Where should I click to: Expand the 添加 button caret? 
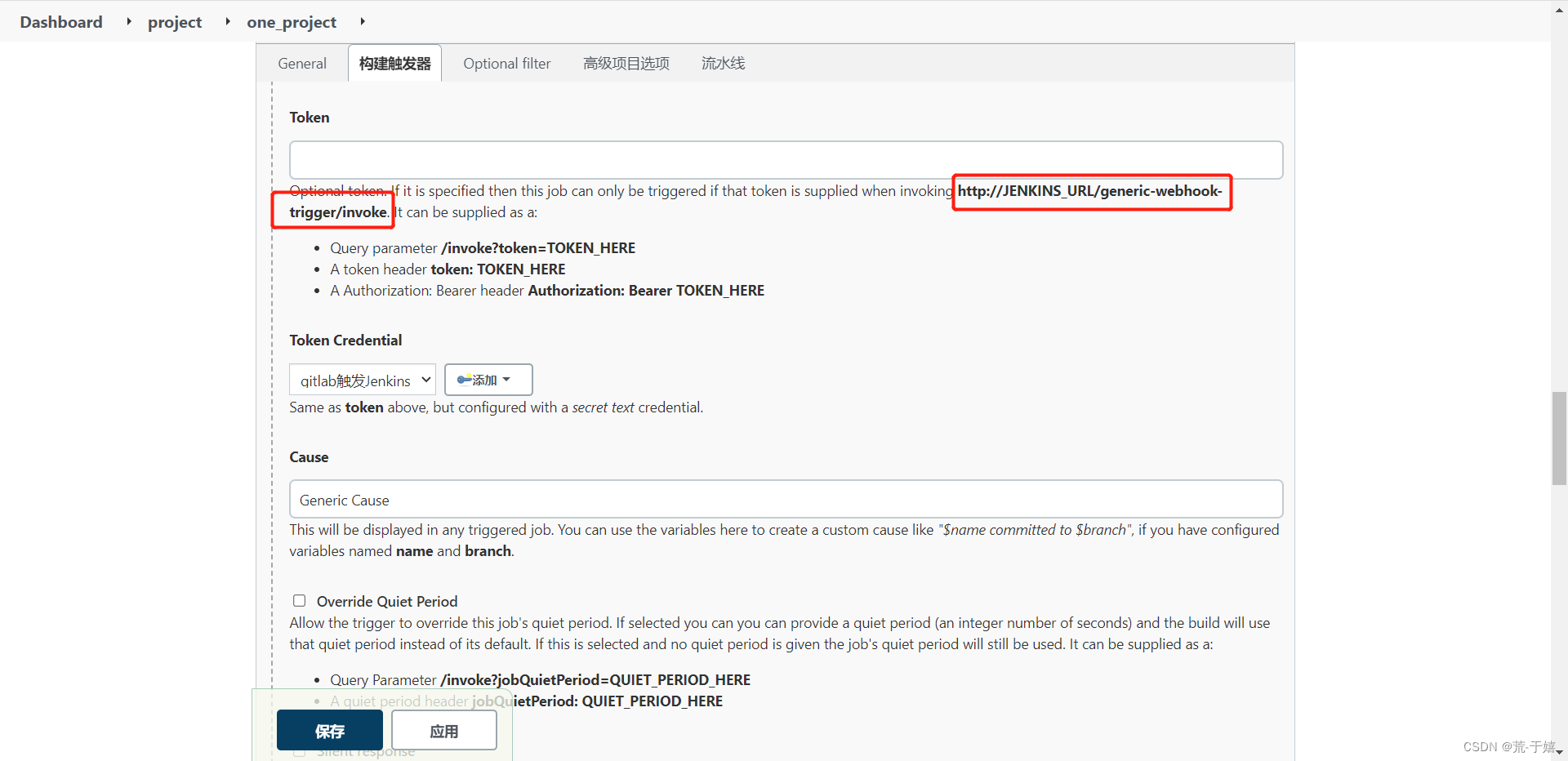tap(507, 380)
